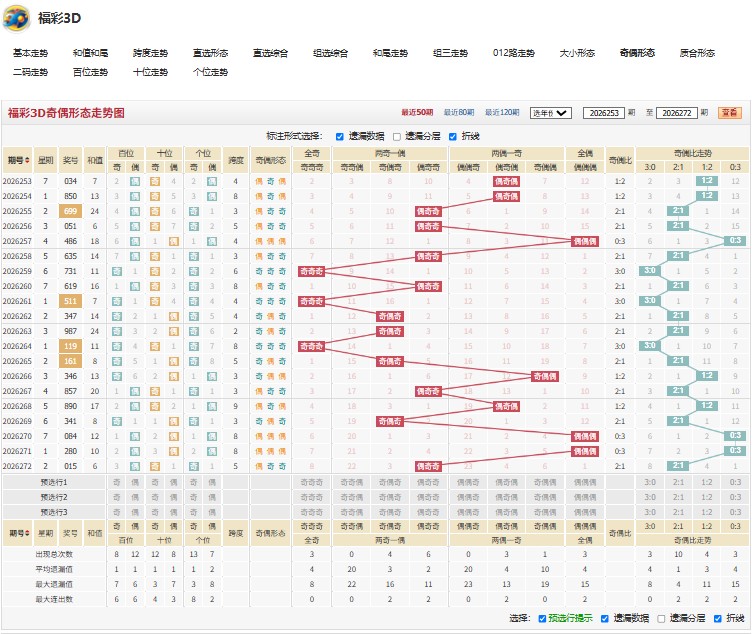This screenshot has width=754, height=634.
Task: Go to 二码走势 chart
Action: (x=30, y=72)
